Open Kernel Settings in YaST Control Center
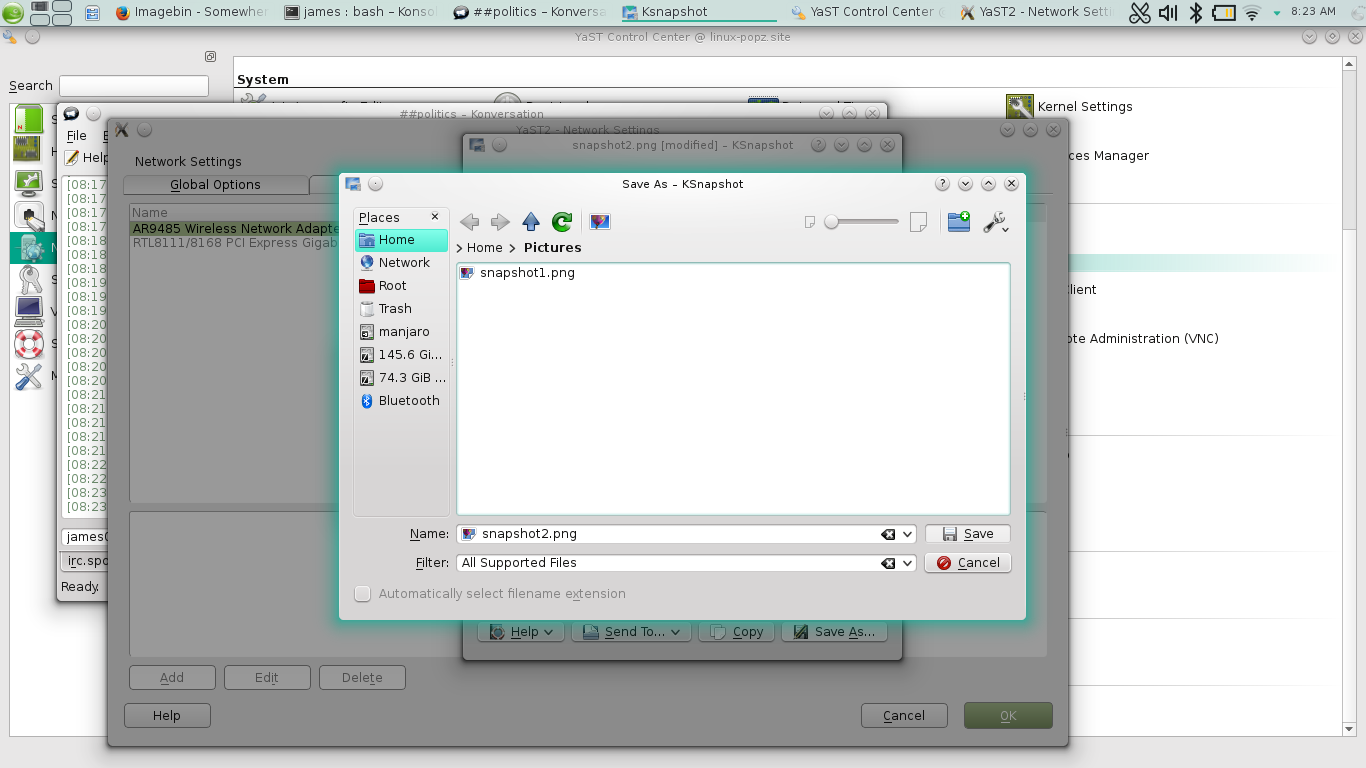 pos(1069,106)
